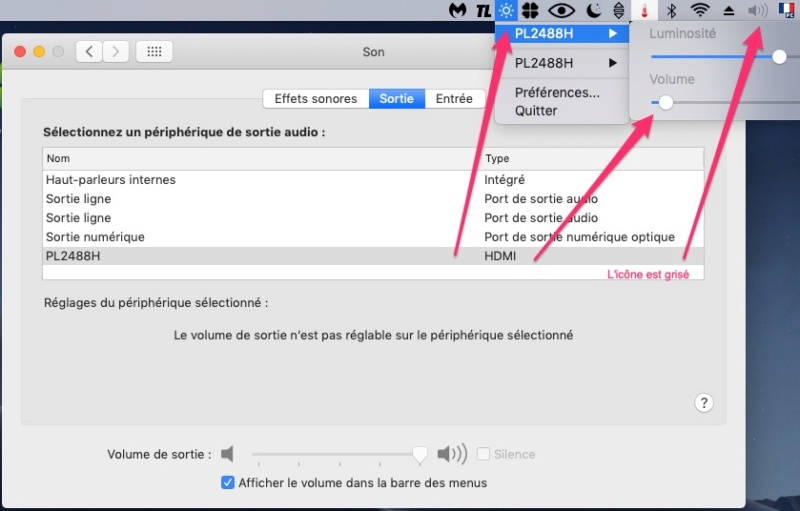The height and width of the screenshot is (511, 800).
Task: Click the low volume speaker icon
Action: [228, 453]
